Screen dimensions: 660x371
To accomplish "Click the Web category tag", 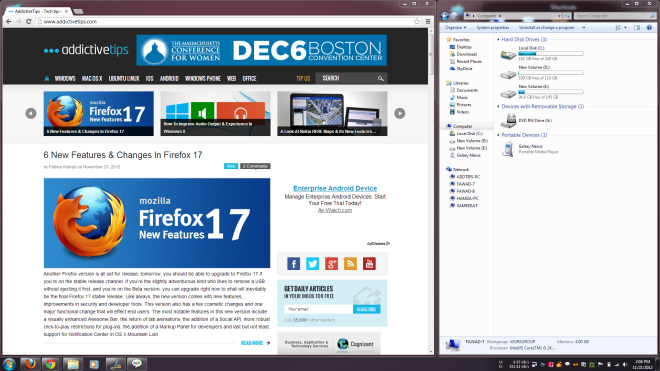I will (x=231, y=166).
